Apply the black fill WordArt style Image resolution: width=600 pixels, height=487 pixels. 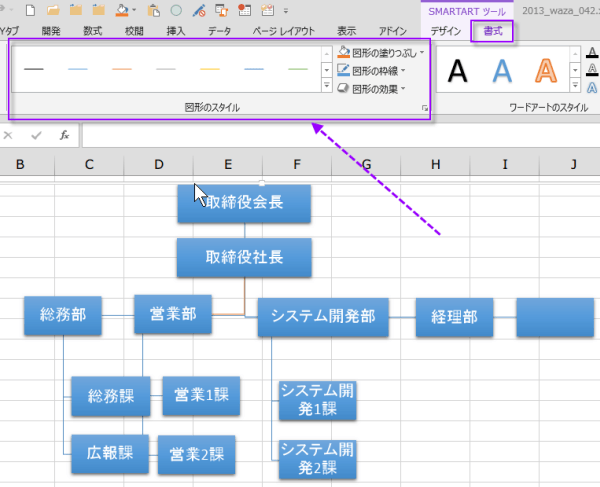coord(458,71)
